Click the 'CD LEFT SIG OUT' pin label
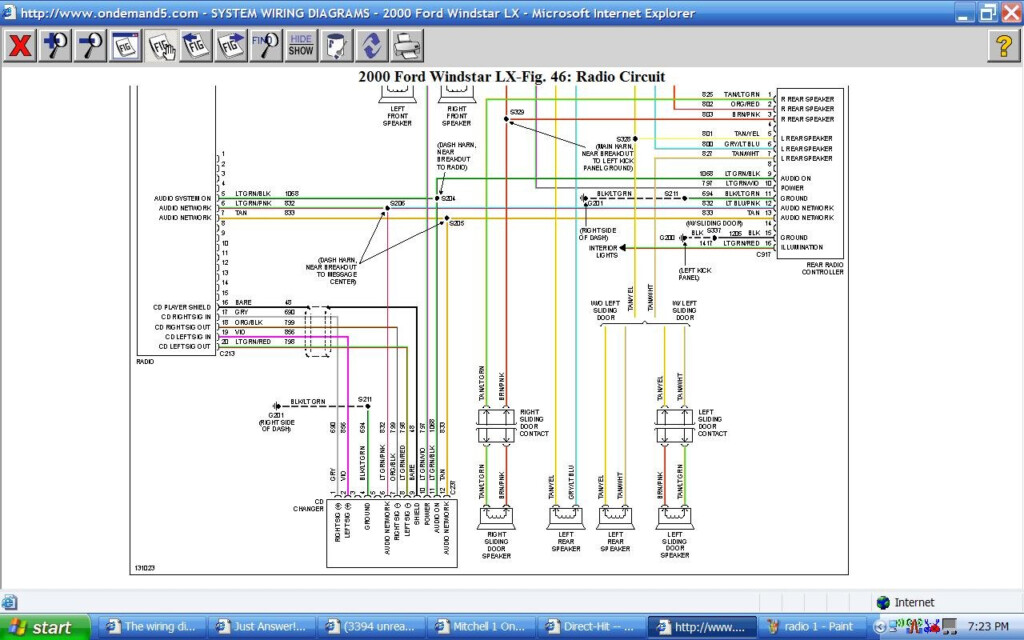 [x=184, y=347]
